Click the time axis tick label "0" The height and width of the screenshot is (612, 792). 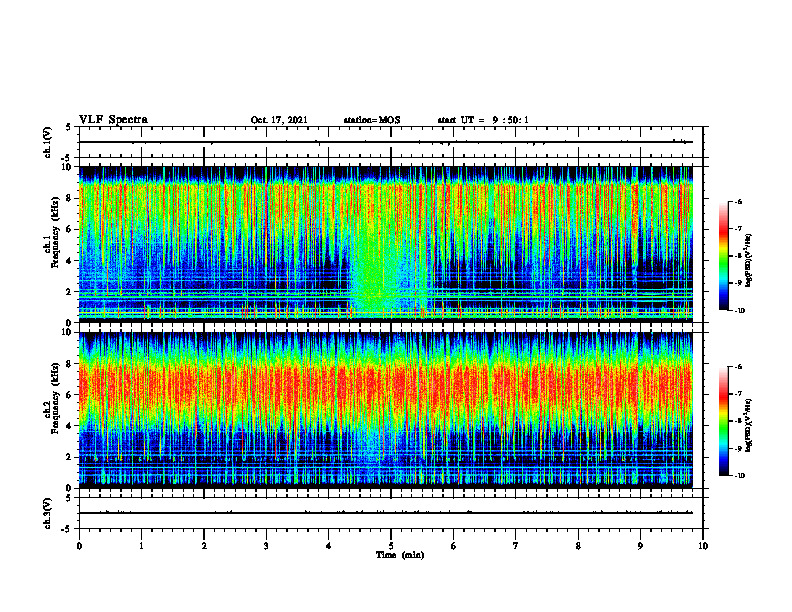(x=79, y=546)
